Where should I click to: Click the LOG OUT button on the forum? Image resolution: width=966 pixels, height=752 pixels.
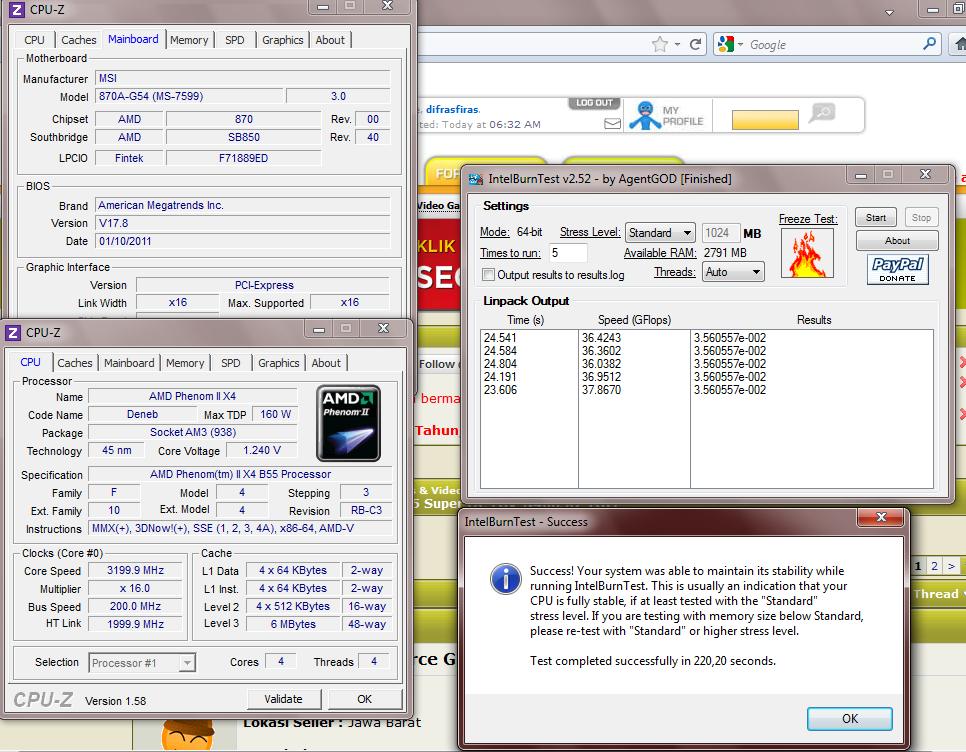pyautogui.click(x=595, y=103)
